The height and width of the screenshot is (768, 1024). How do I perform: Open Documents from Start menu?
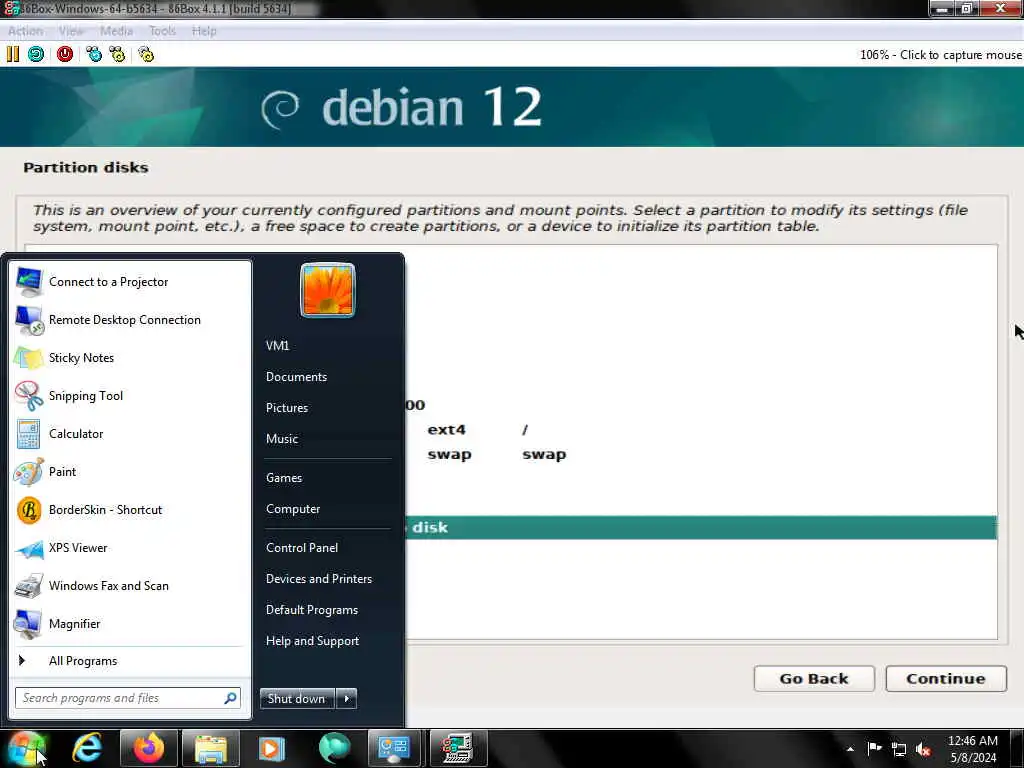pyautogui.click(x=327, y=377)
